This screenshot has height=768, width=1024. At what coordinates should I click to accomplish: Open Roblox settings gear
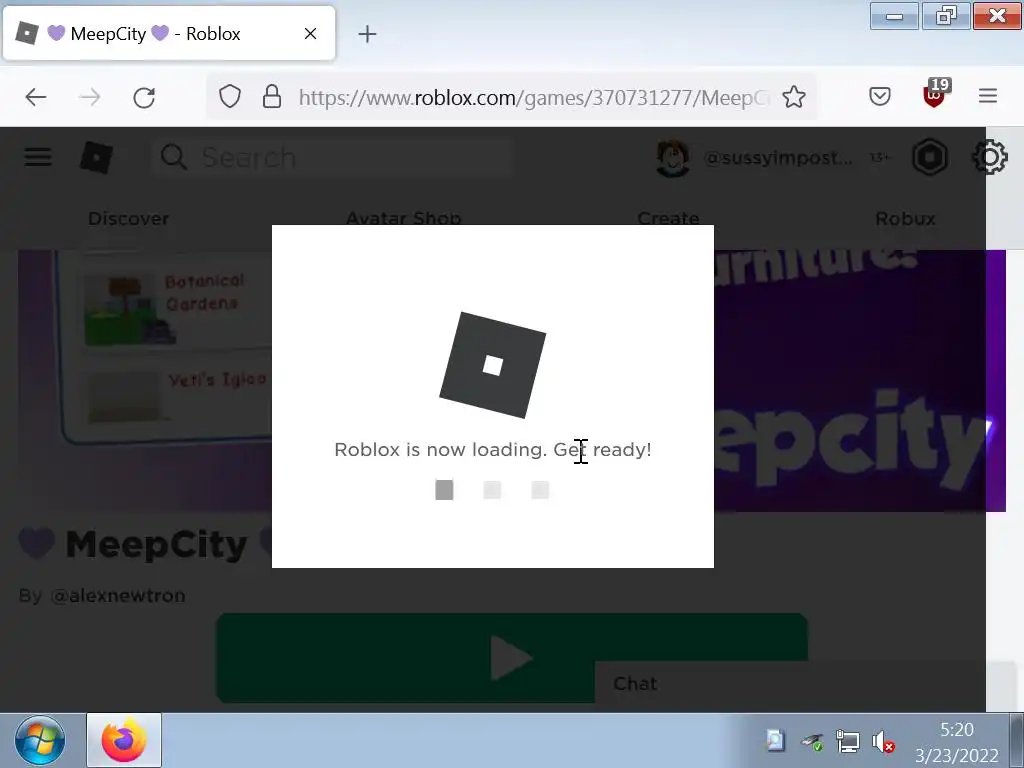click(989, 157)
